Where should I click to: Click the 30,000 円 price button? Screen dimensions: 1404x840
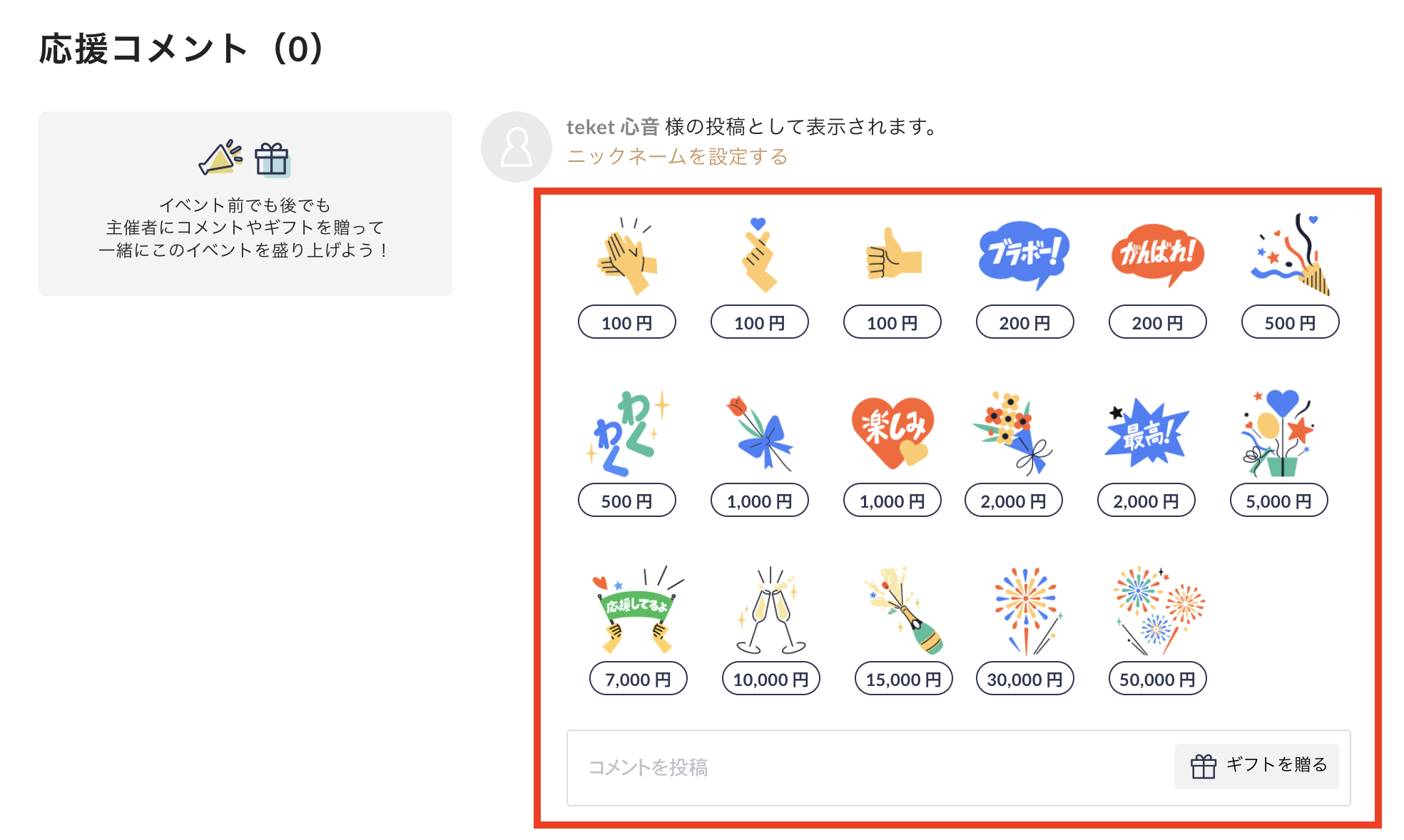tap(1024, 679)
